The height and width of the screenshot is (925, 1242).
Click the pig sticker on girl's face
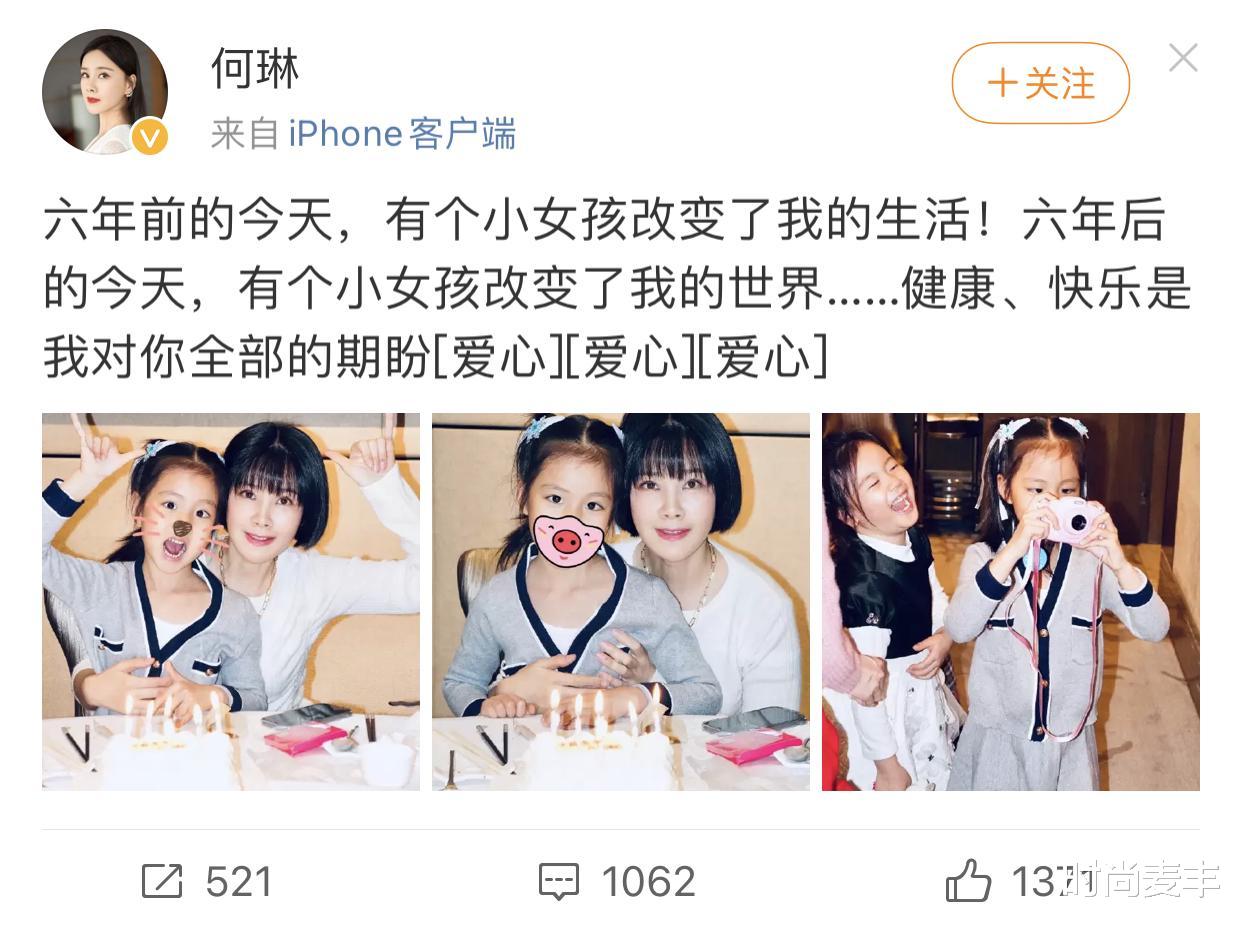[567, 539]
